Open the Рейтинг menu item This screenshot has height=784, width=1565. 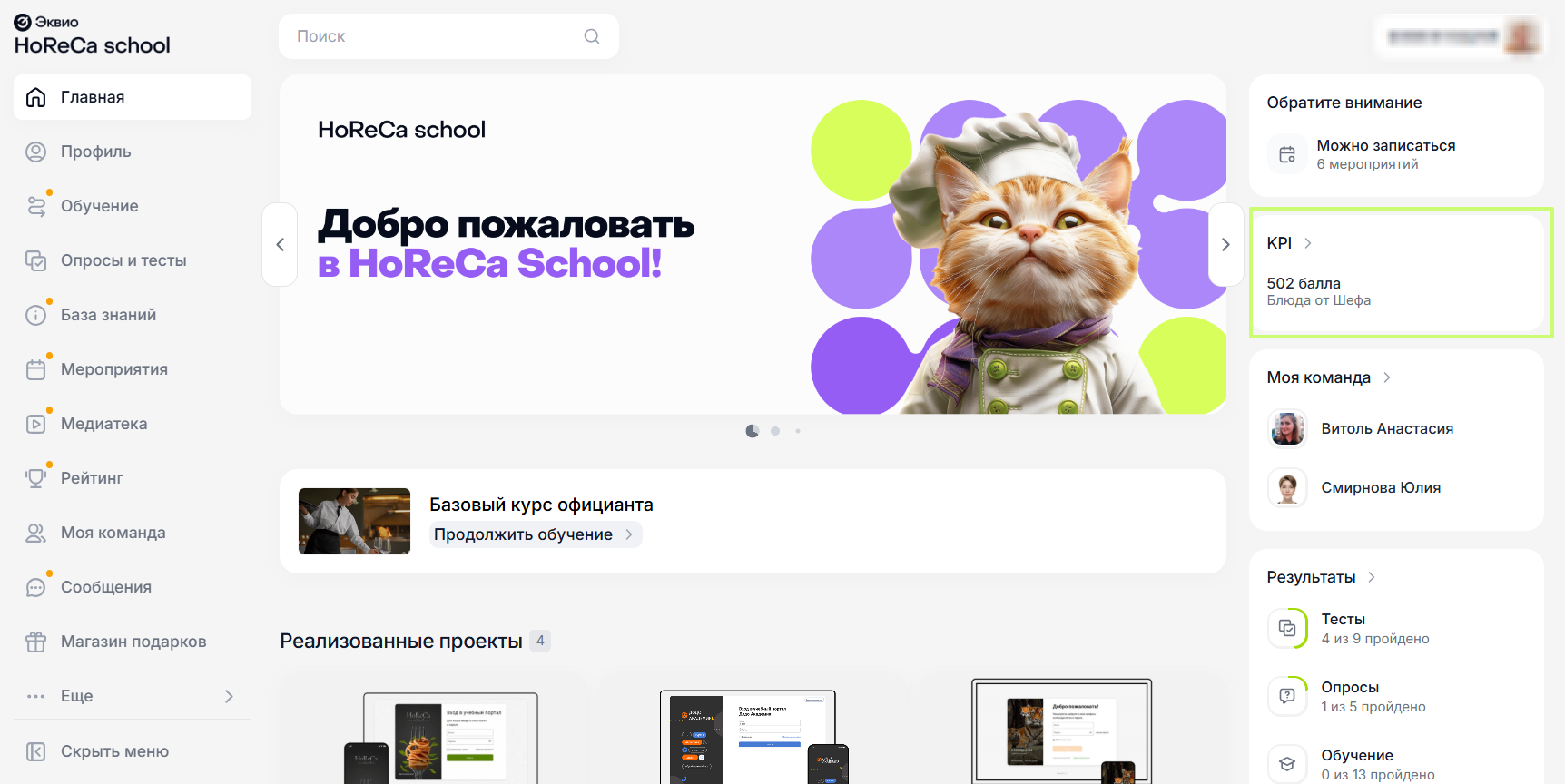133,478
